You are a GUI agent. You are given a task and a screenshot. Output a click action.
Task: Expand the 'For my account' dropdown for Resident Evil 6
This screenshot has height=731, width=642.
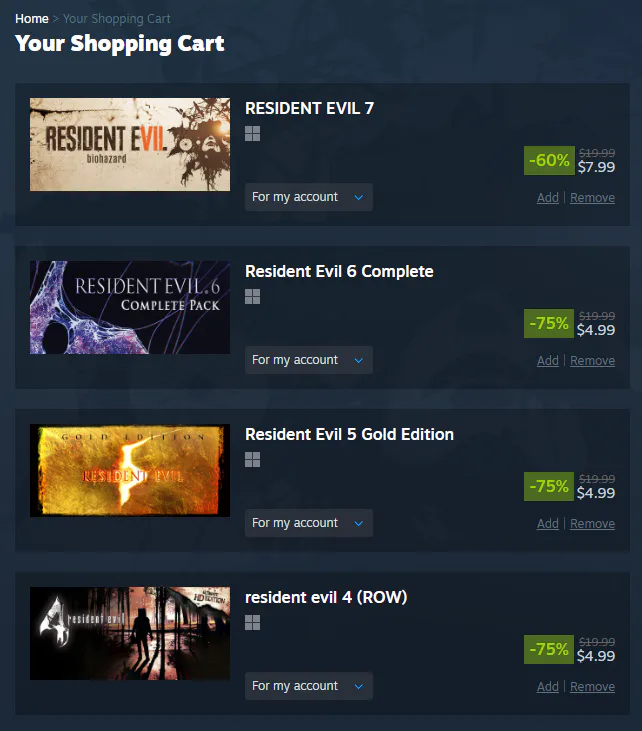click(x=309, y=360)
